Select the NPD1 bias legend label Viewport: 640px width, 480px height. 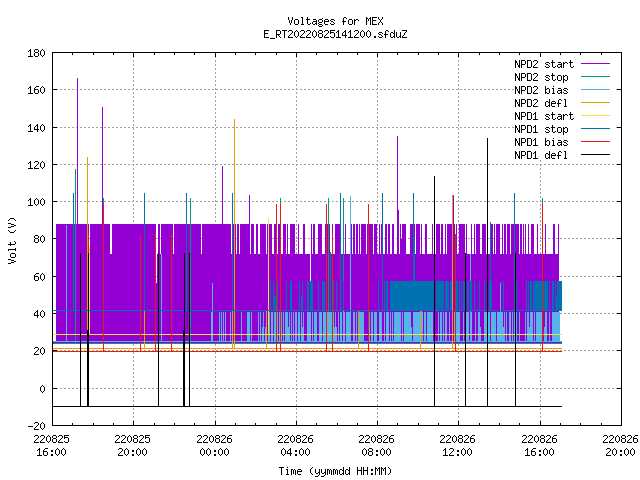point(541,142)
